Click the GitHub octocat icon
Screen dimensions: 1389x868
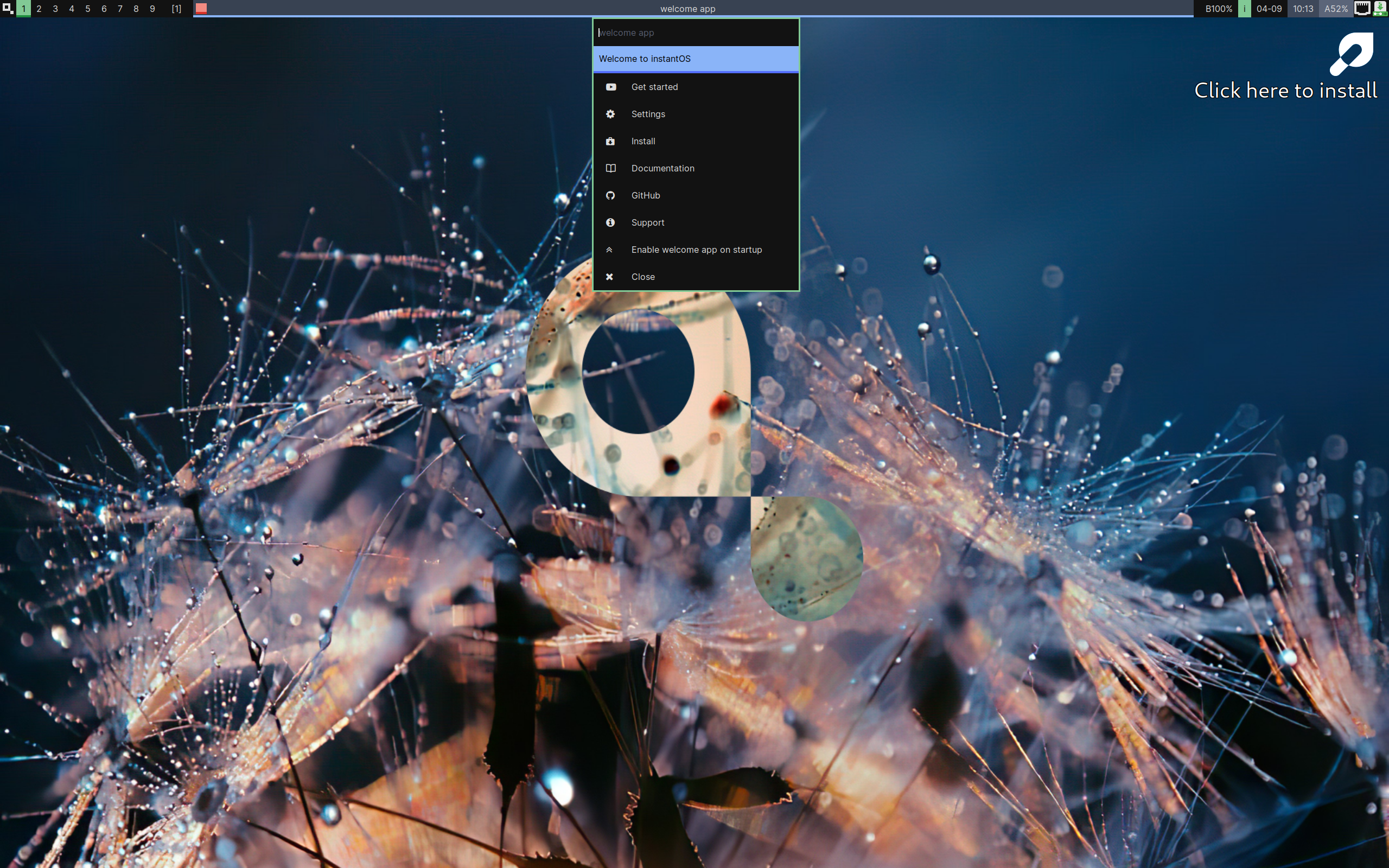click(610, 195)
